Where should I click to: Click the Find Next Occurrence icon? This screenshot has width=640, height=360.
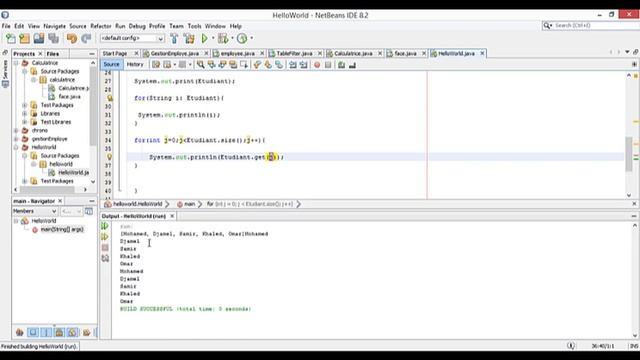pos(222,64)
